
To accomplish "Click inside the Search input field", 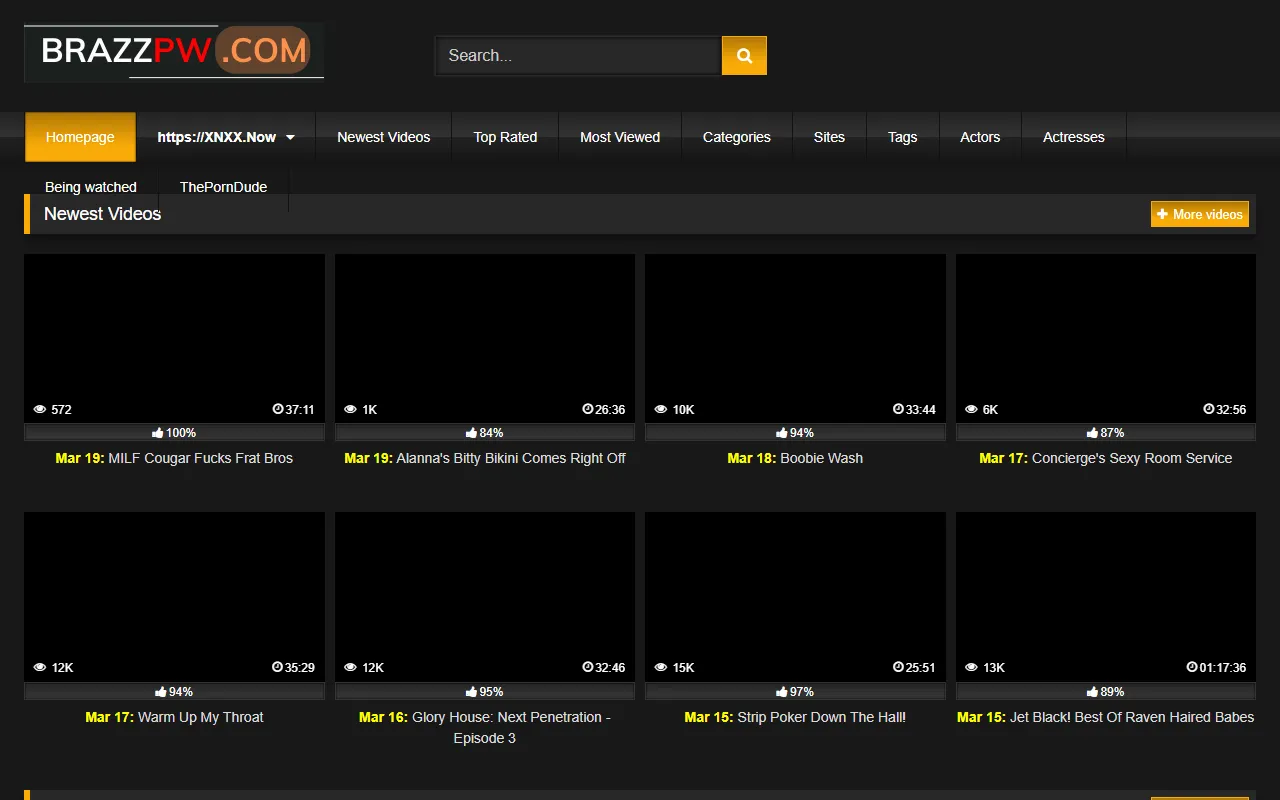I will (577, 55).
